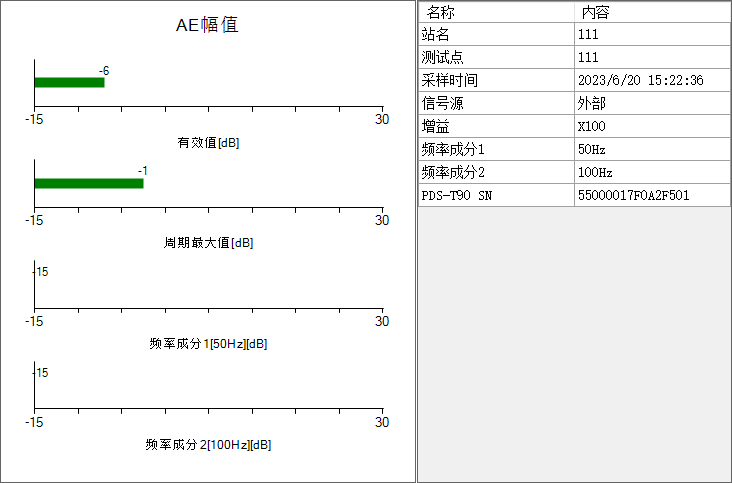732x483 pixels.
Task: Click the green 周期最大值 bar labeled -1
Action: pos(89,183)
